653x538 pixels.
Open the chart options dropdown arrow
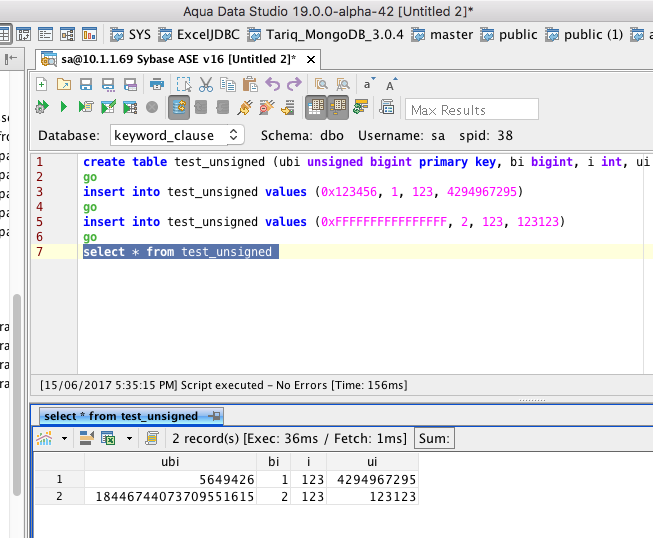pyautogui.click(x=65, y=438)
